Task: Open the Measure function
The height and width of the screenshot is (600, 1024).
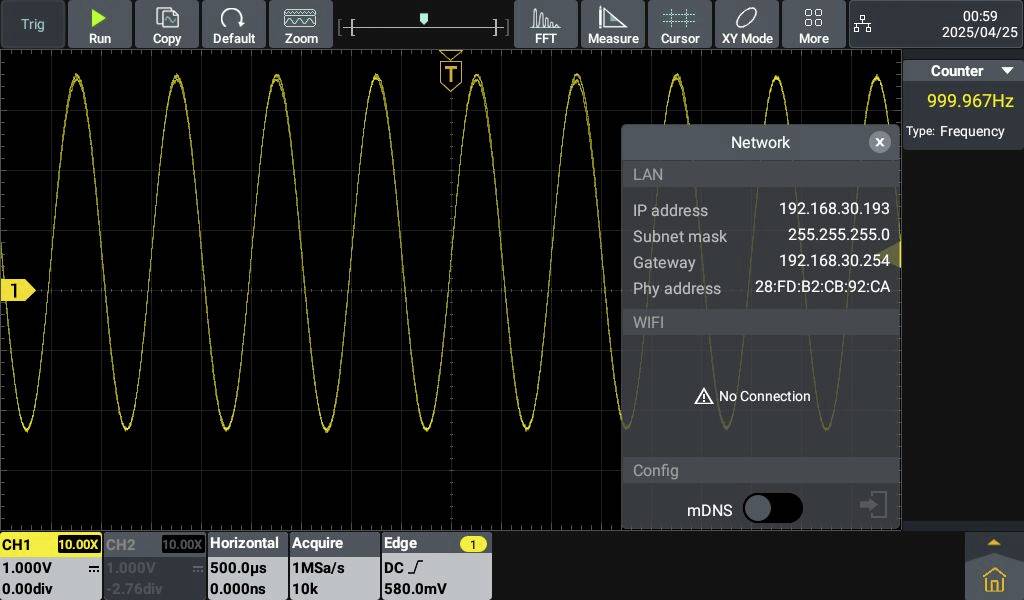Action: pyautogui.click(x=613, y=24)
